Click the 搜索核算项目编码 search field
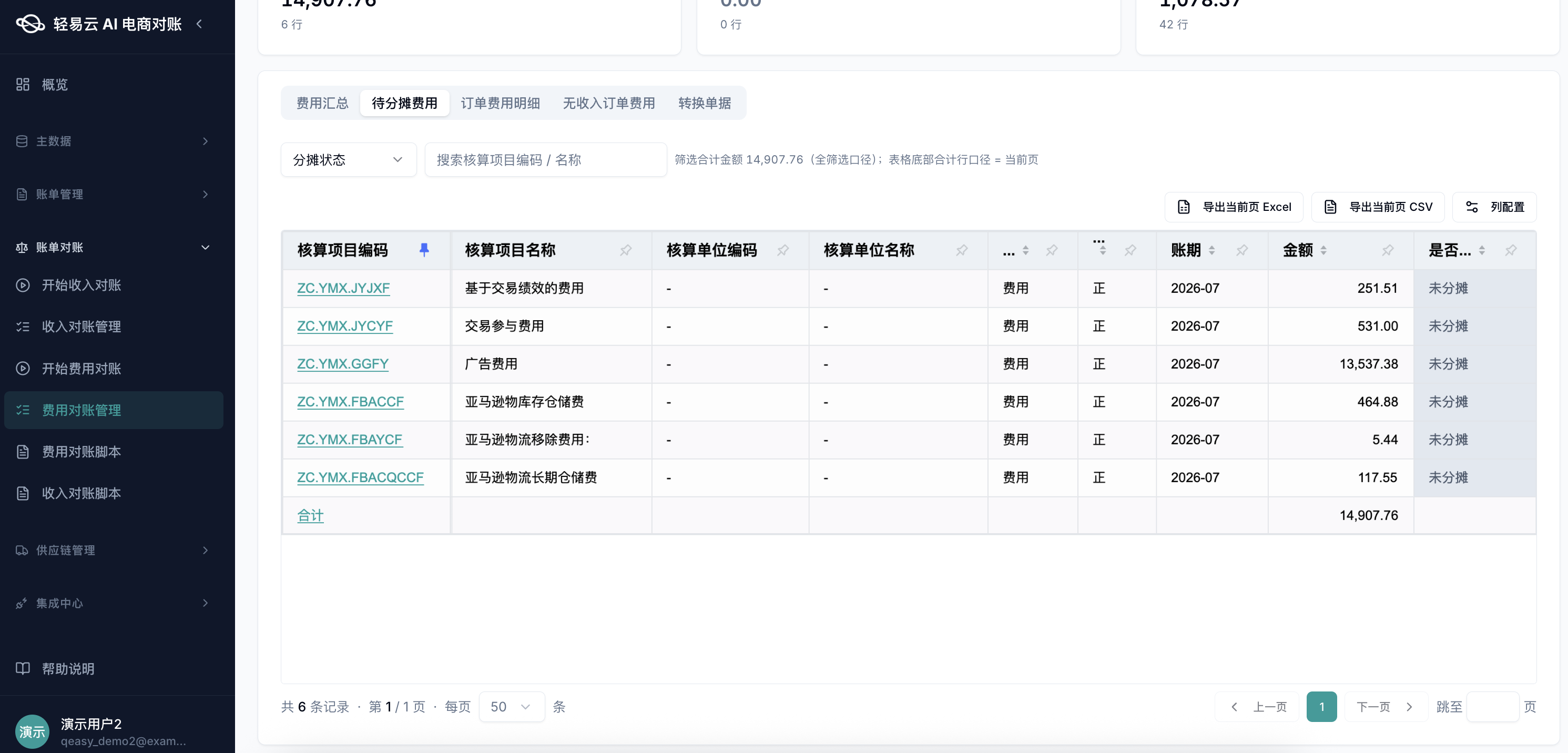Screen dimensions: 1568x753 click(x=545, y=159)
